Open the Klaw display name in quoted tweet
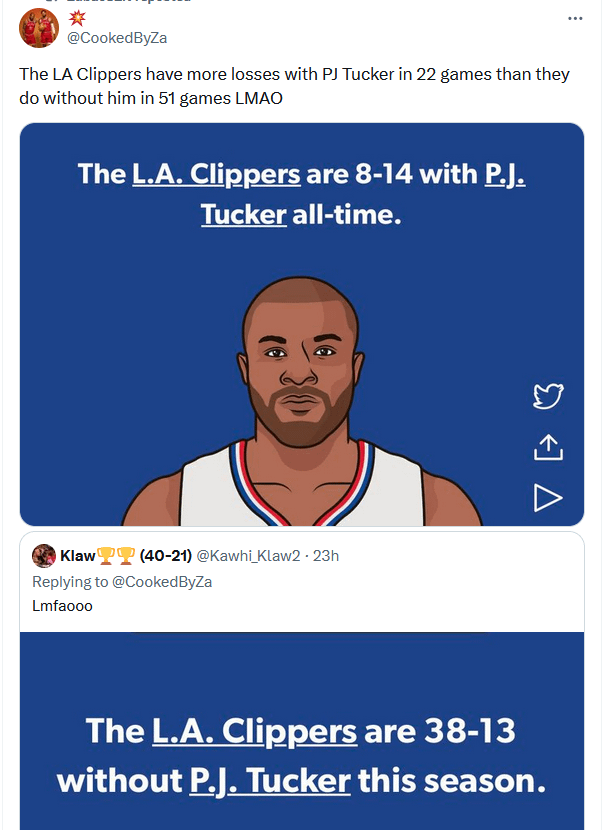 78,556
